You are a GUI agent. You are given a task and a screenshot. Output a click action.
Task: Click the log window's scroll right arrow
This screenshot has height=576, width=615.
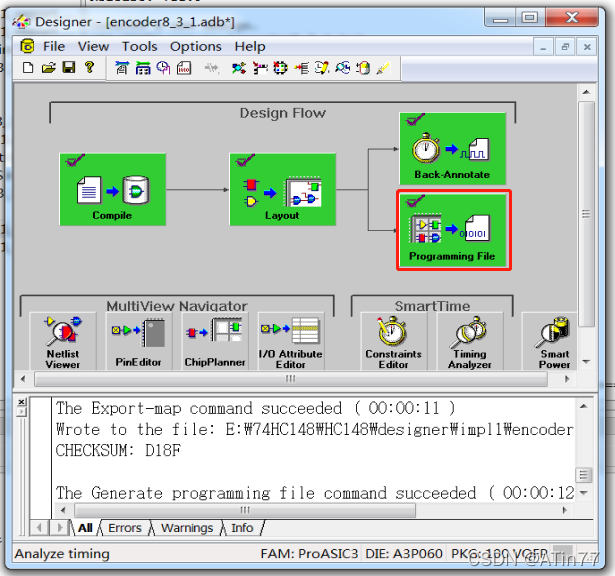click(x=564, y=510)
